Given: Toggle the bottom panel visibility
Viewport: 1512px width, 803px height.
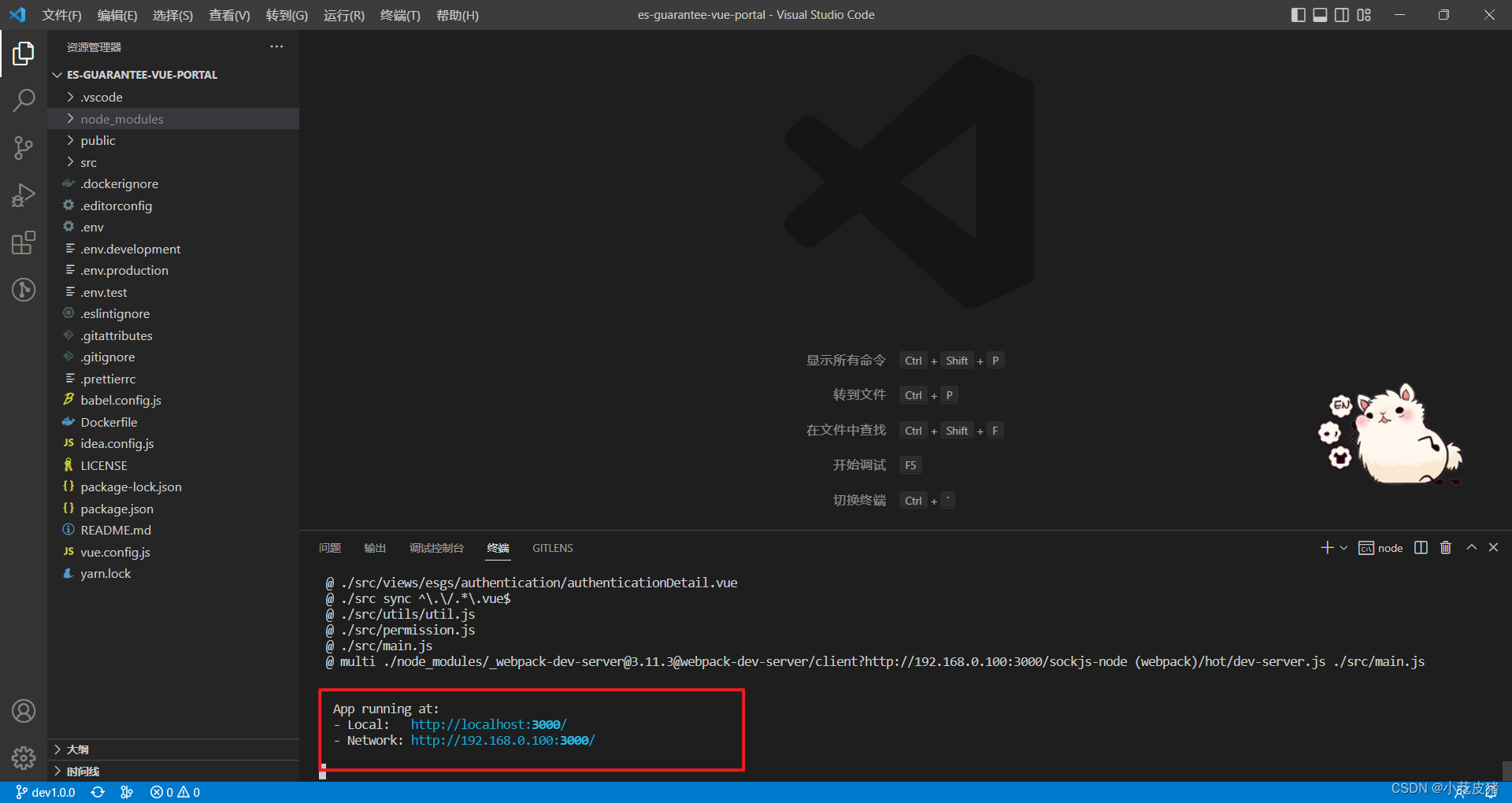Looking at the screenshot, I should 1319,14.
